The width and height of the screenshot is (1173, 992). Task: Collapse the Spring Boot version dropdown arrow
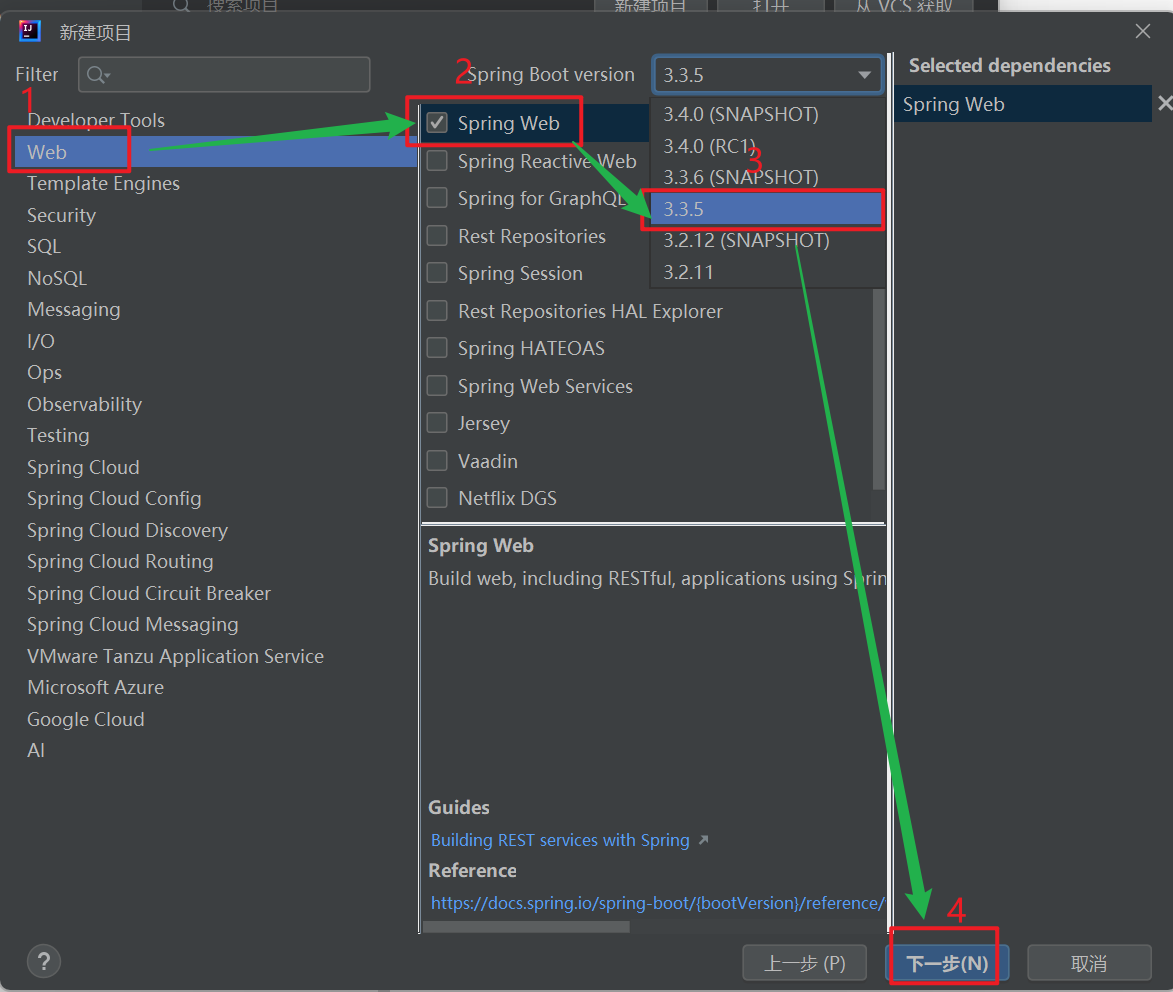coord(864,75)
